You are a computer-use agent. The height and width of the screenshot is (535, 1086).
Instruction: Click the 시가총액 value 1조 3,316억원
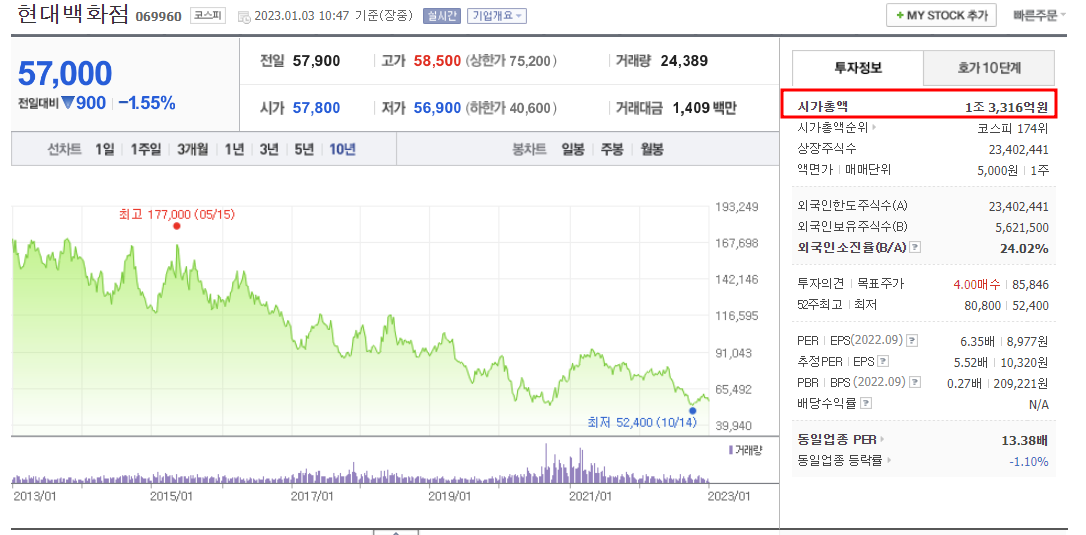click(1007, 107)
